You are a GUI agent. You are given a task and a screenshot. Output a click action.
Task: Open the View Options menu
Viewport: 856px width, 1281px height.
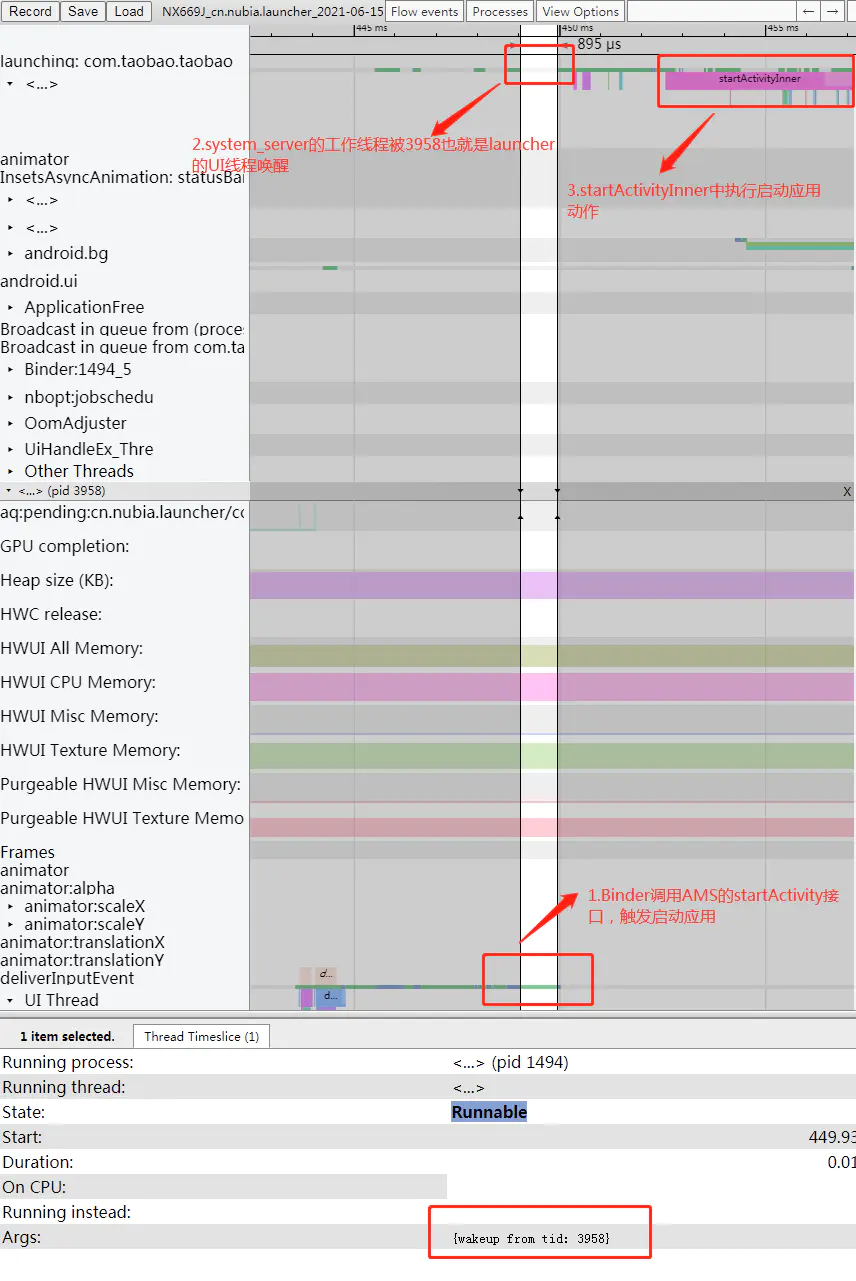580,12
